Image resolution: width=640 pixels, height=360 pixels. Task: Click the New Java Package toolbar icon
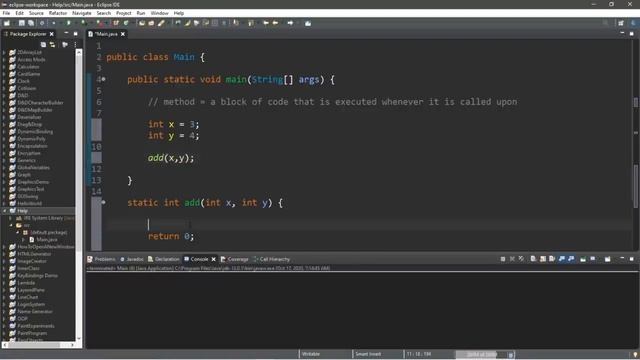pos(116,23)
